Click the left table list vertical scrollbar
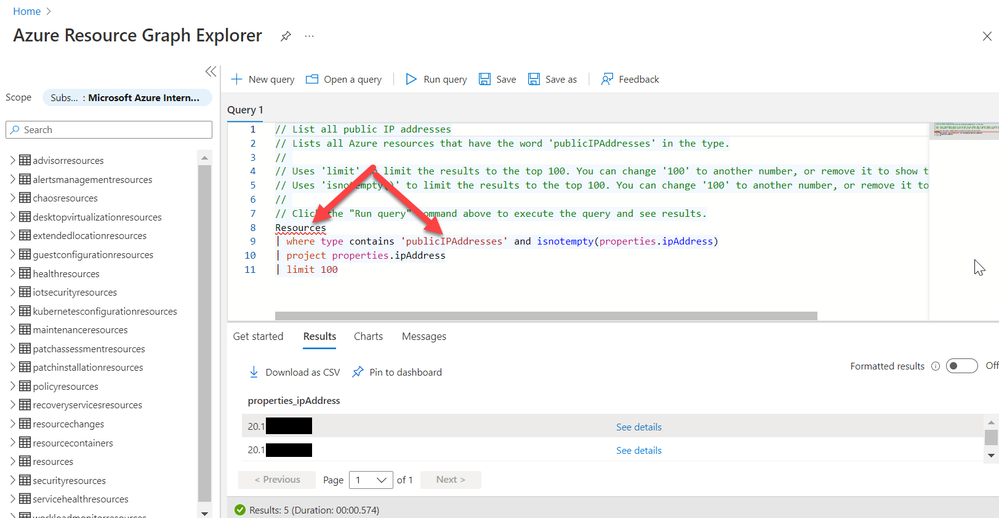Viewport: 999px width, 518px height. pos(205,334)
